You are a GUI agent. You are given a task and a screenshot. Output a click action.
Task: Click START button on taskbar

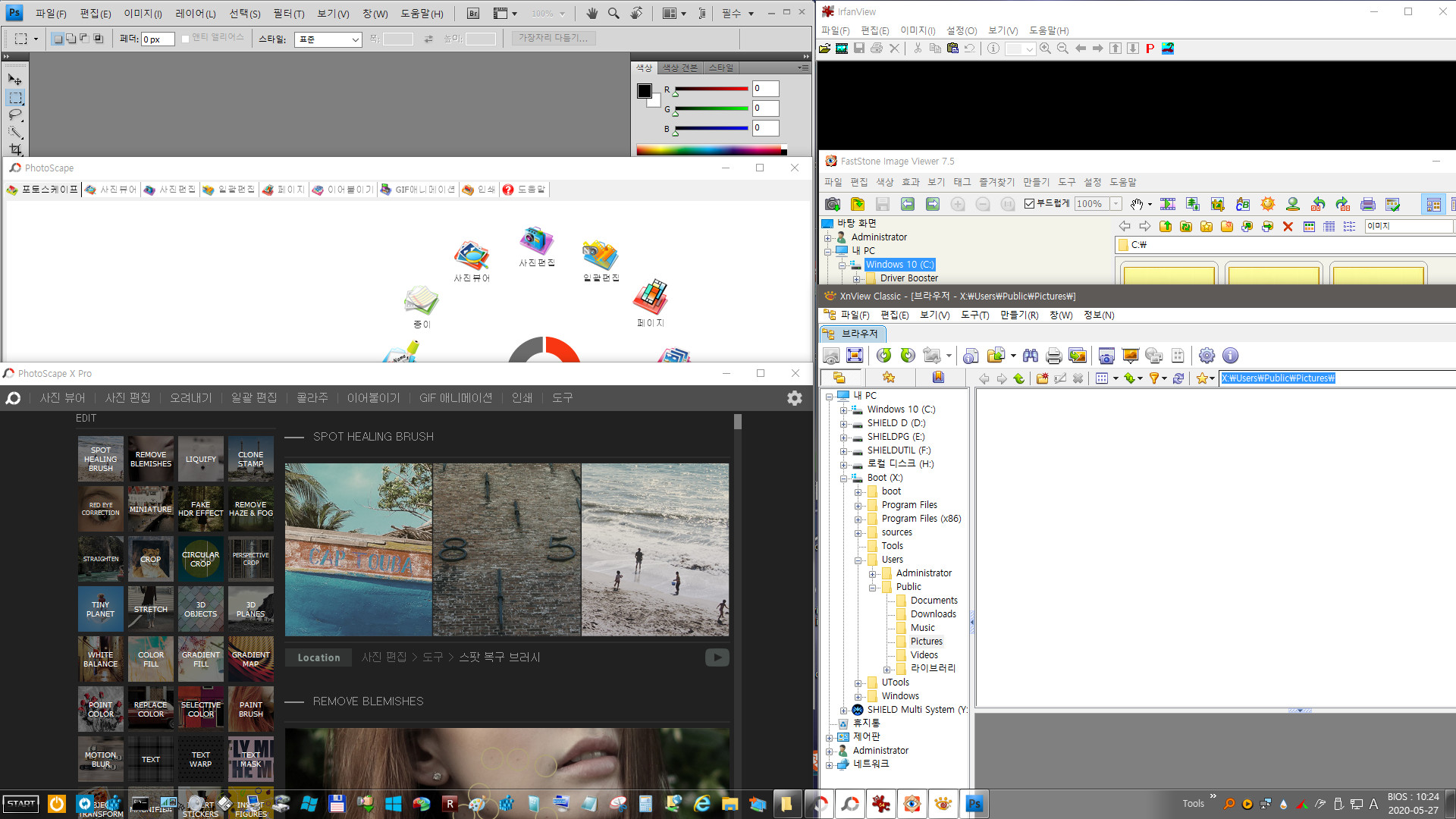(21, 804)
